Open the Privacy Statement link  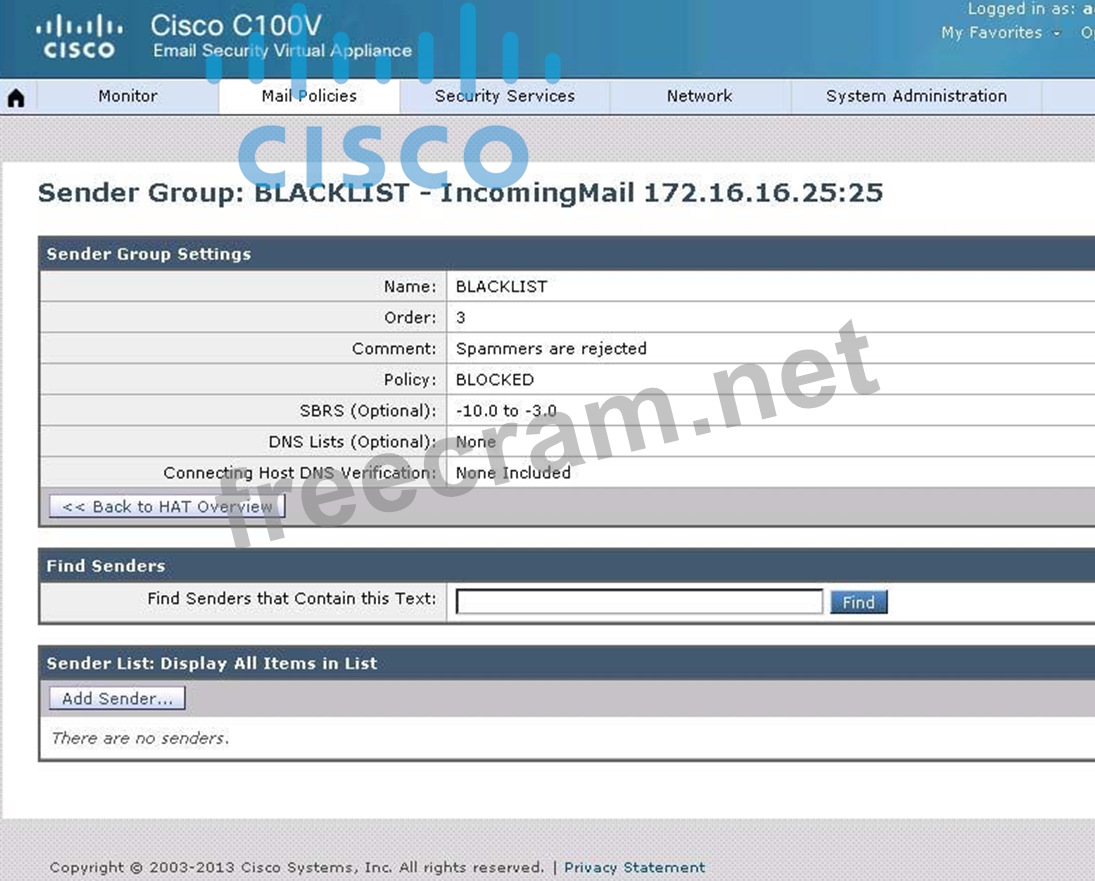[x=634, y=867]
